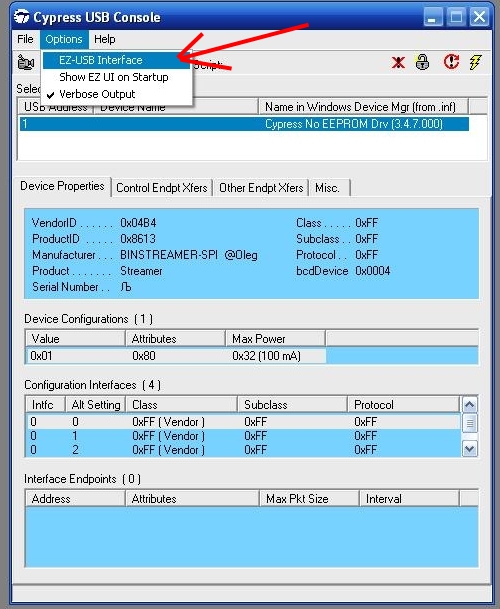Viewport: 500px width, 609px height.
Task: Select interface row with Alt Setting 2
Action: pos(243,450)
